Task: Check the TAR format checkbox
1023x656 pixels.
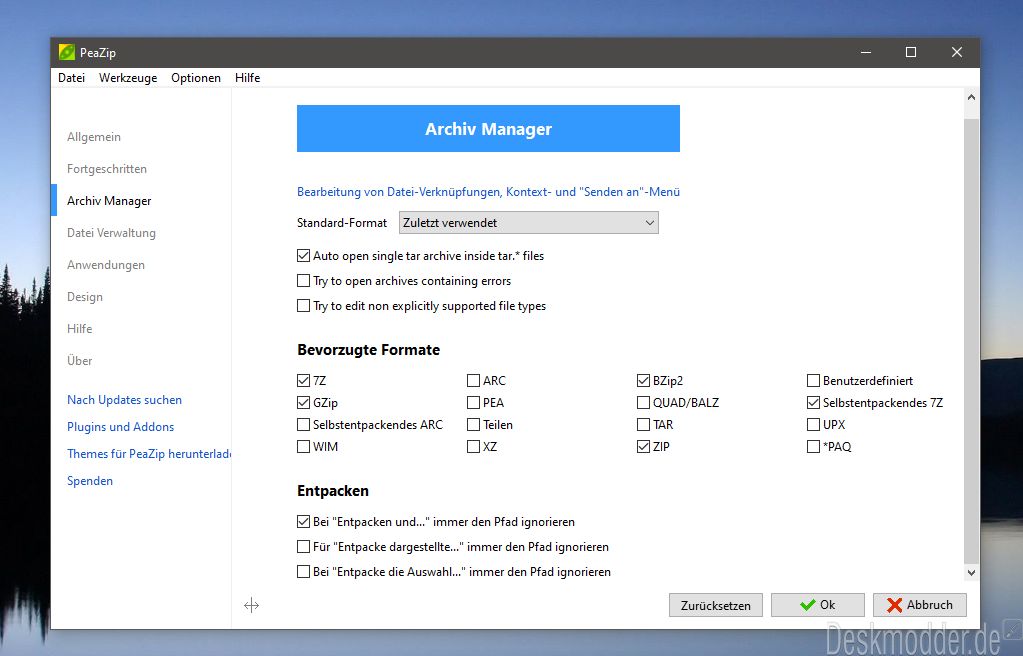Action: [x=643, y=425]
